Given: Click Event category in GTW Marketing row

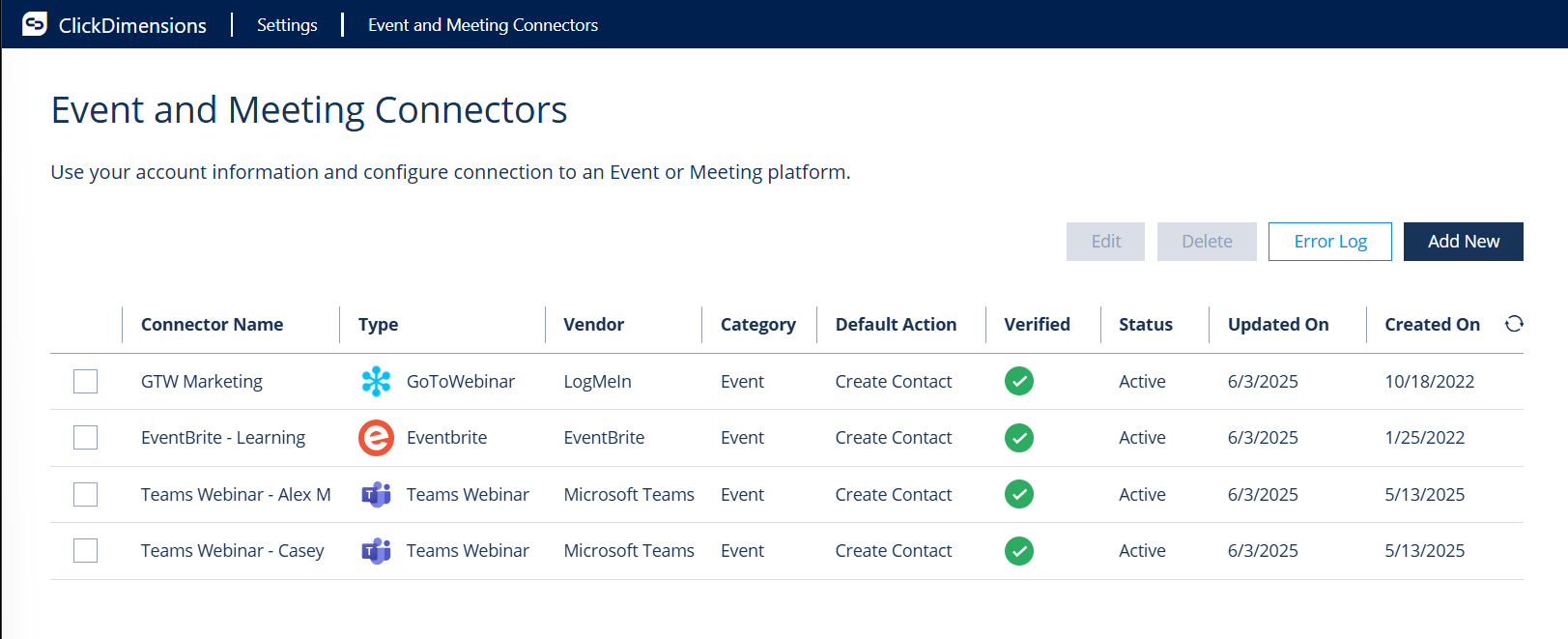Looking at the screenshot, I should tap(742, 382).
